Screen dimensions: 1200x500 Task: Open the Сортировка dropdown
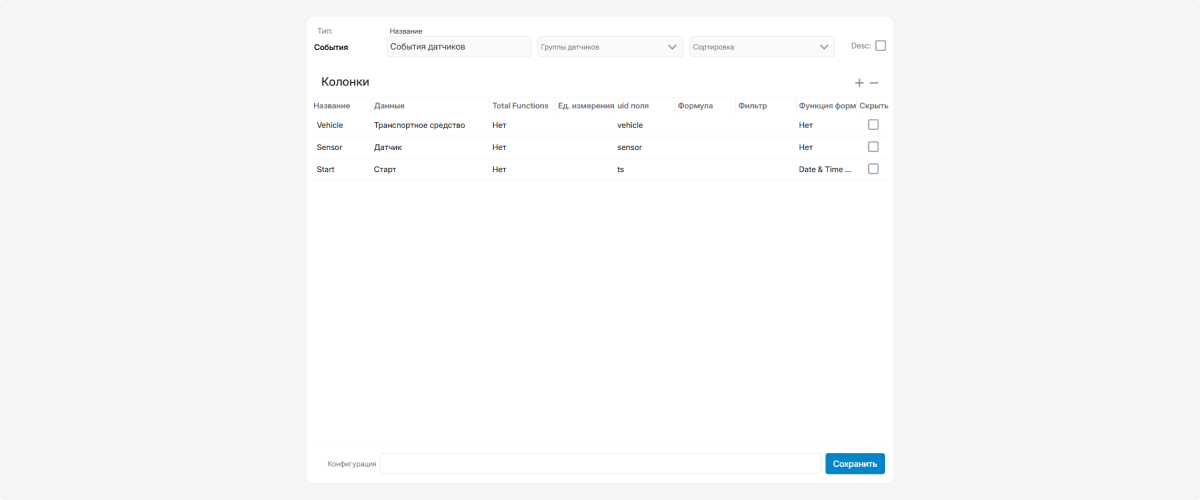point(763,47)
